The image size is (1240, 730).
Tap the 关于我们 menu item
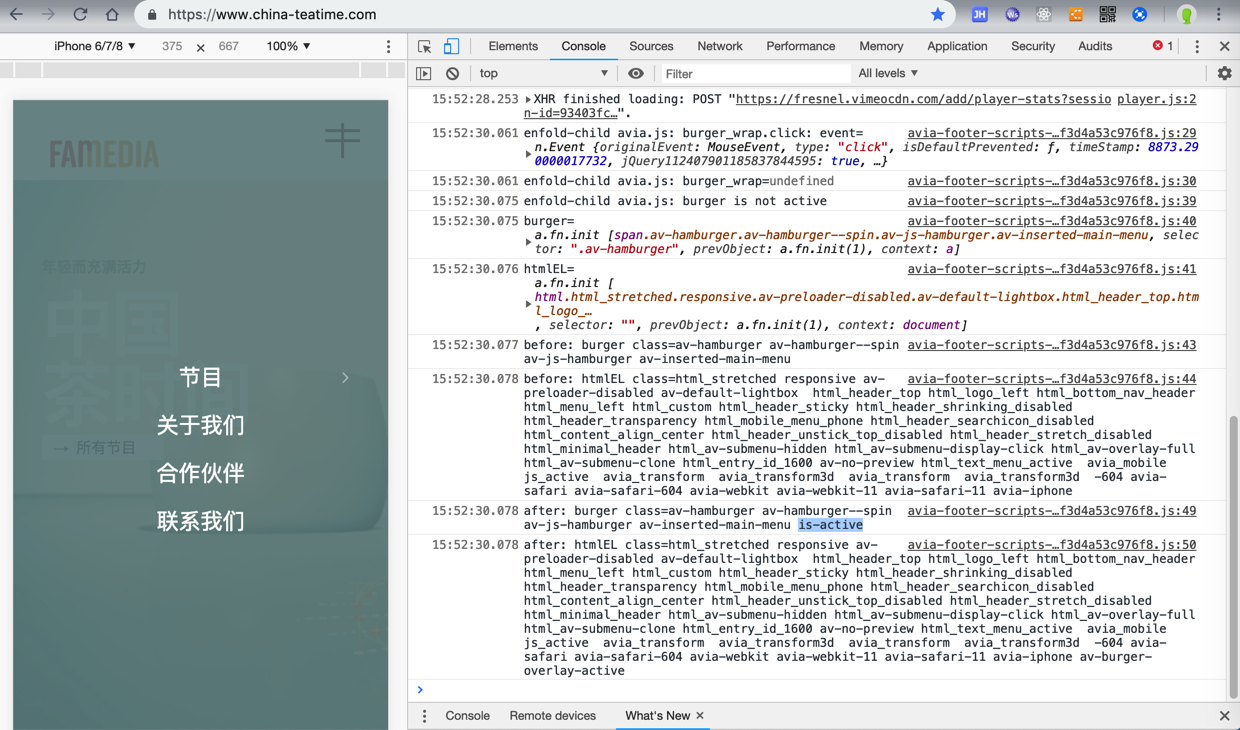[200, 425]
